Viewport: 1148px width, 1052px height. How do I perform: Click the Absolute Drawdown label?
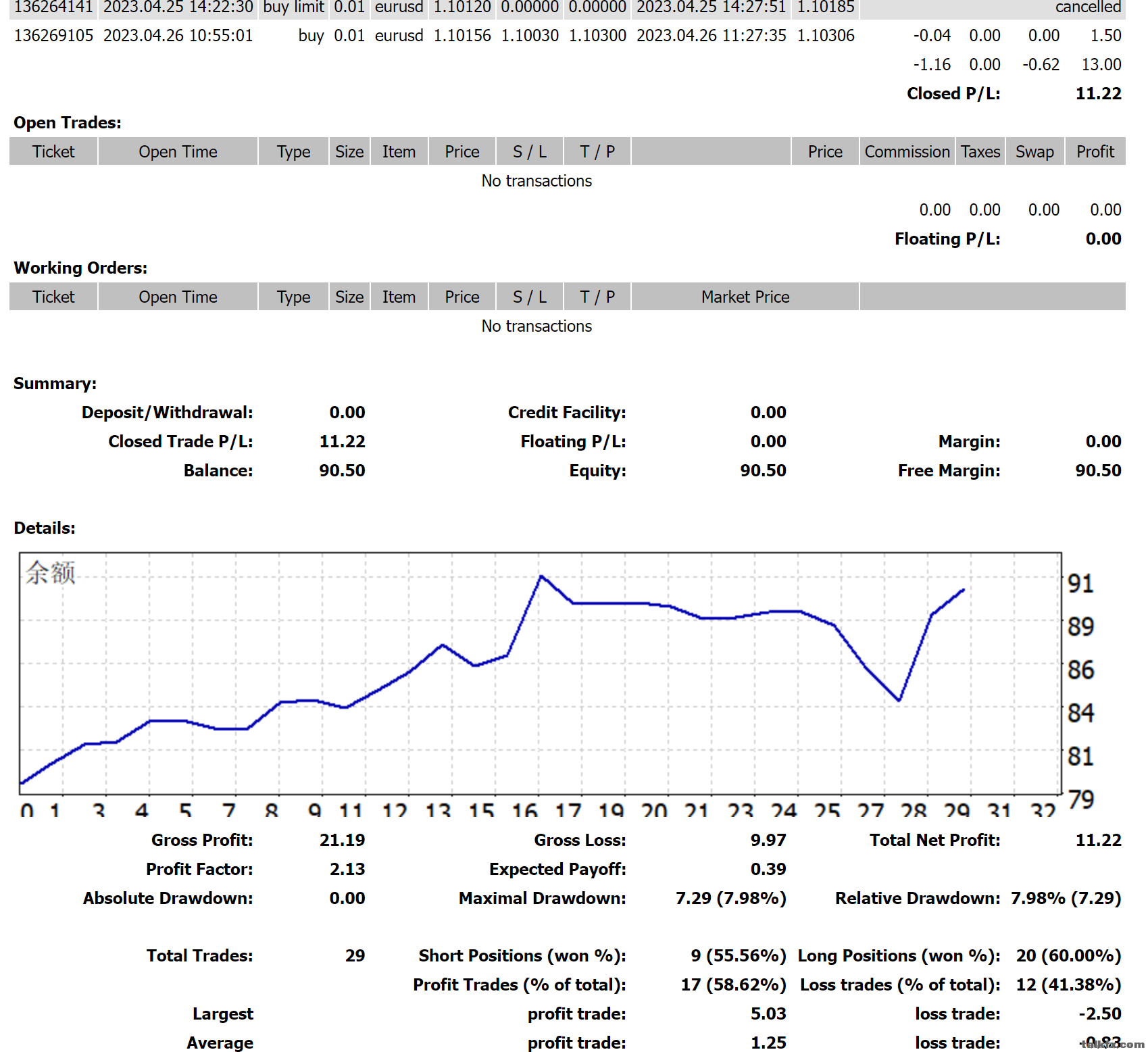(x=168, y=899)
